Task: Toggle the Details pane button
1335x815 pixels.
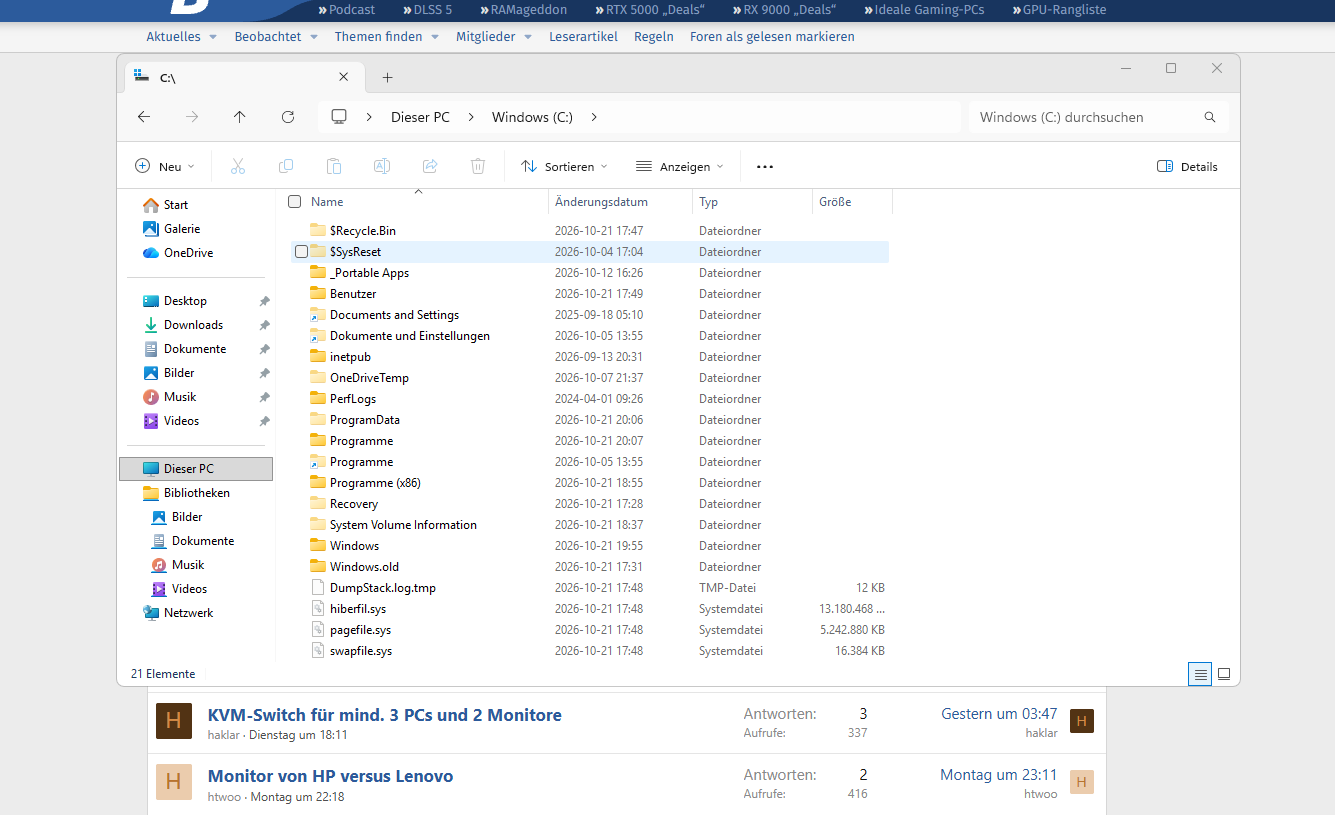Action: (x=1187, y=167)
